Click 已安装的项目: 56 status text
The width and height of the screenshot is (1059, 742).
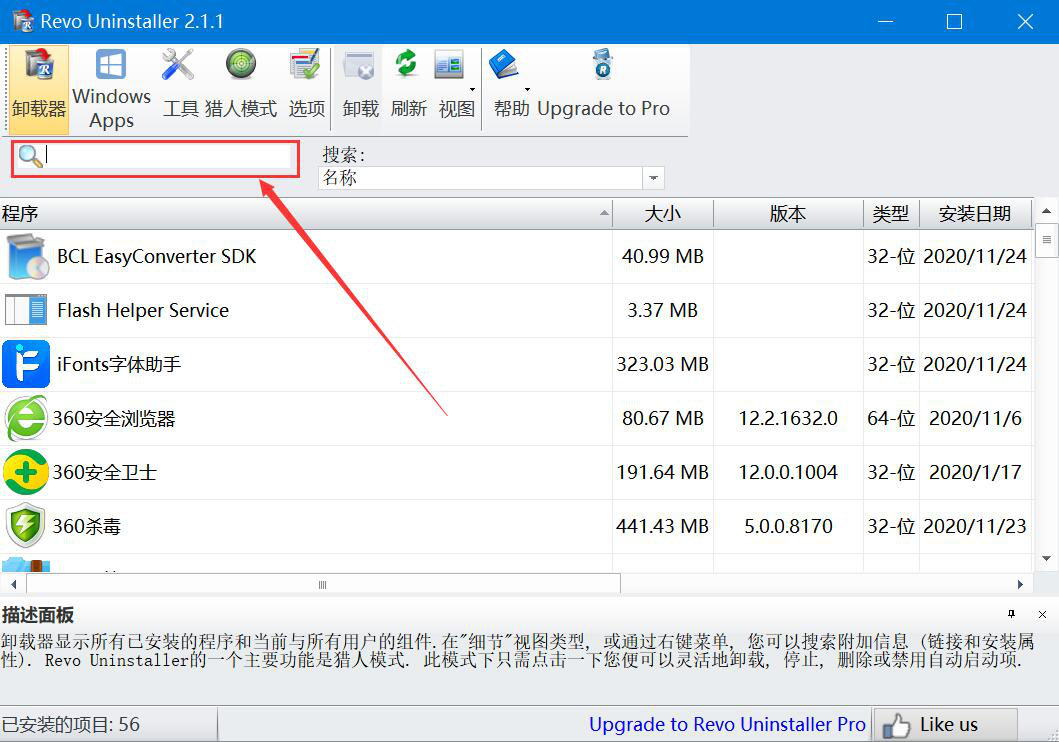pyautogui.click(x=70, y=724)
